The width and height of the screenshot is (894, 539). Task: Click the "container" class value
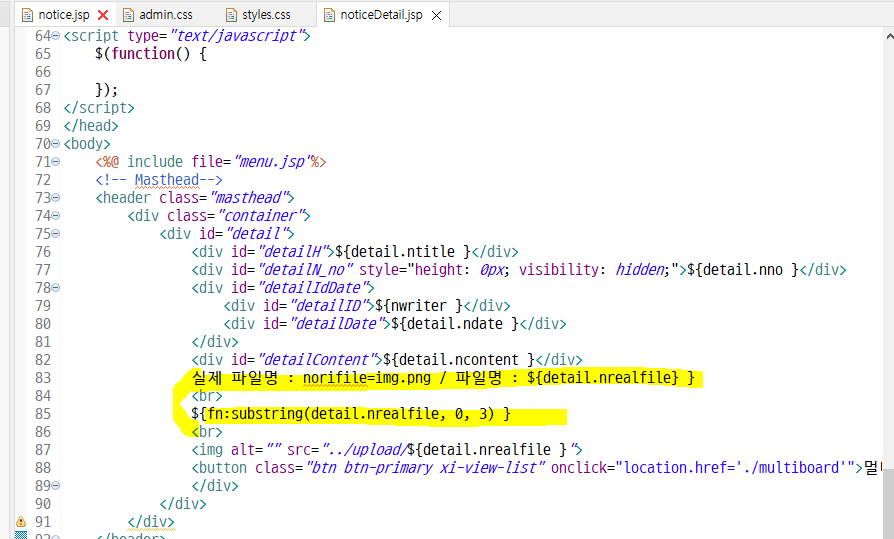261,216
